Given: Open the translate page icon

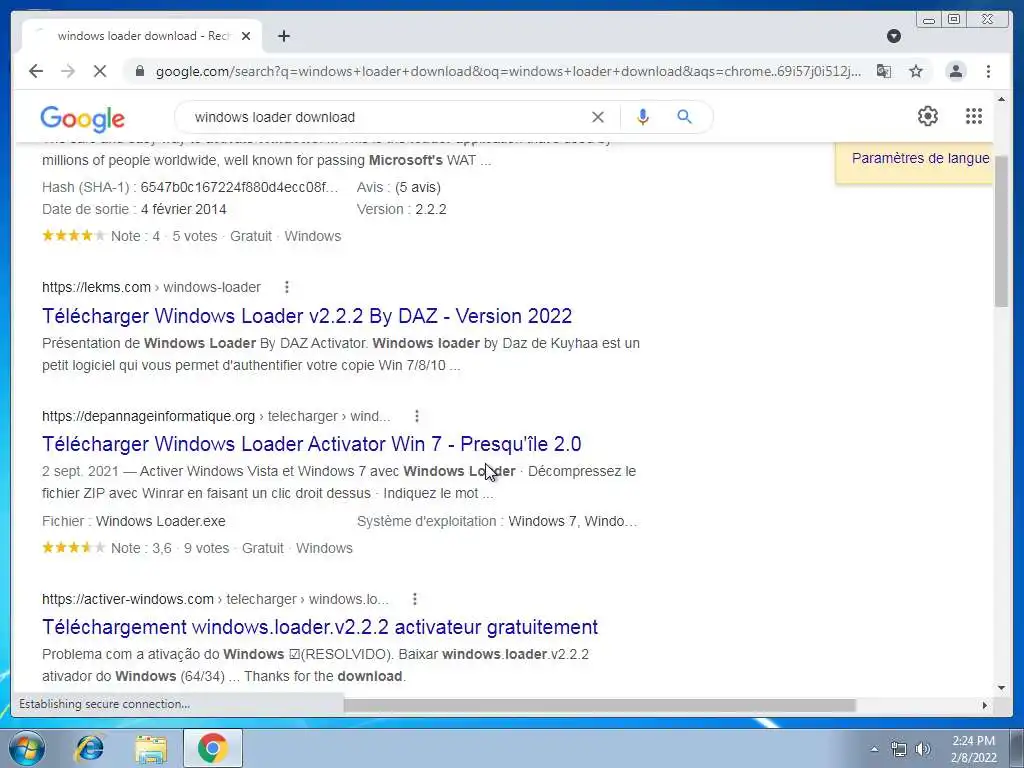Looking at the screenshot, I should 884,71.
